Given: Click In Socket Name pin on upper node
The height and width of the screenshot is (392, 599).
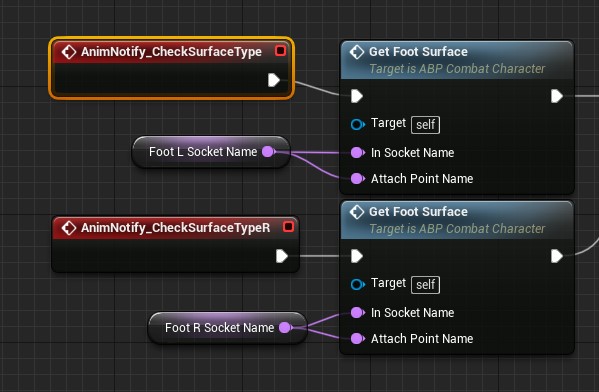Looking at the screenshot, I should (358, 152).
